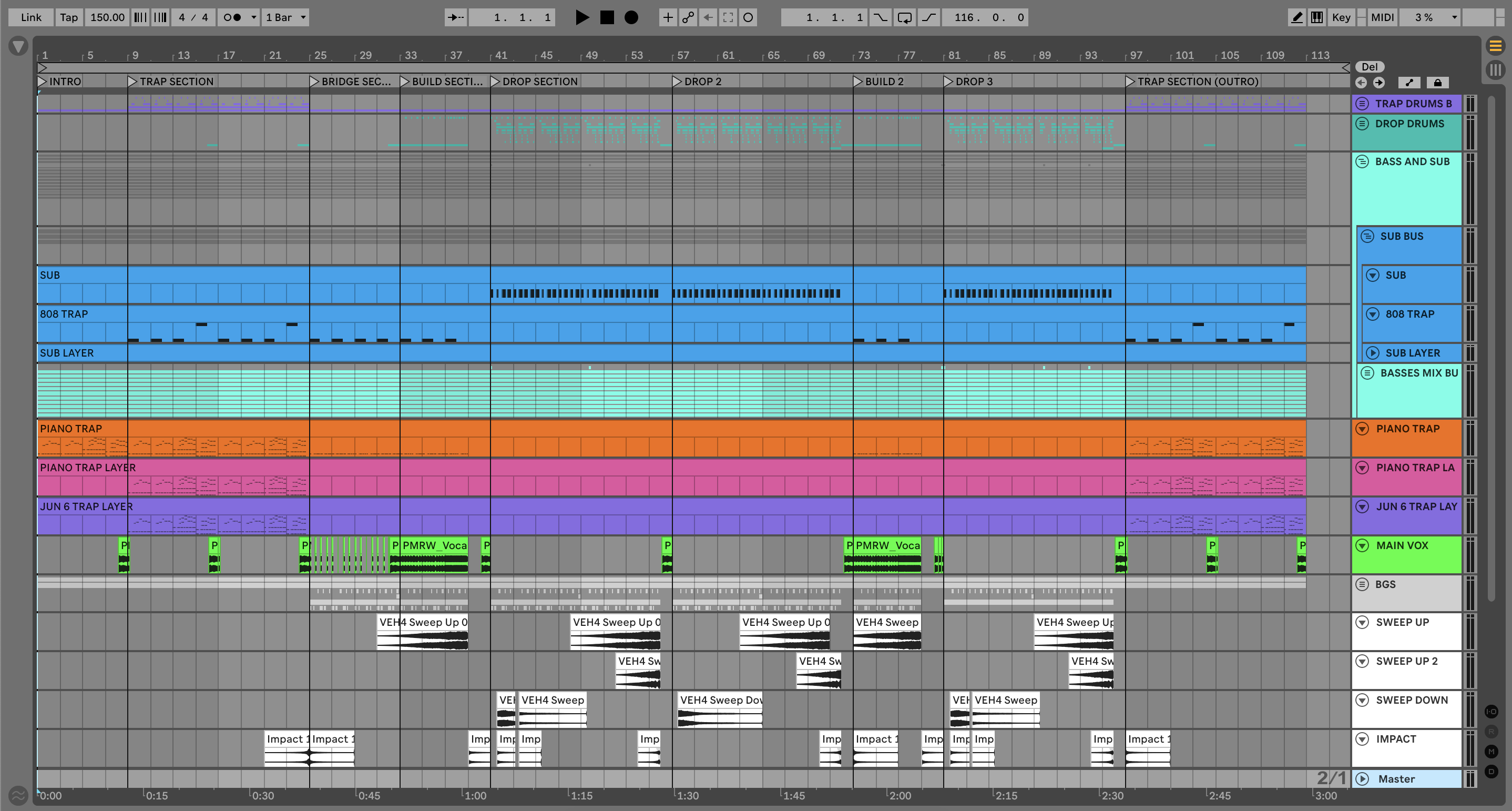Enable the Draw Mode pencil
1512x811 pixels.
tap(1296, 17)
